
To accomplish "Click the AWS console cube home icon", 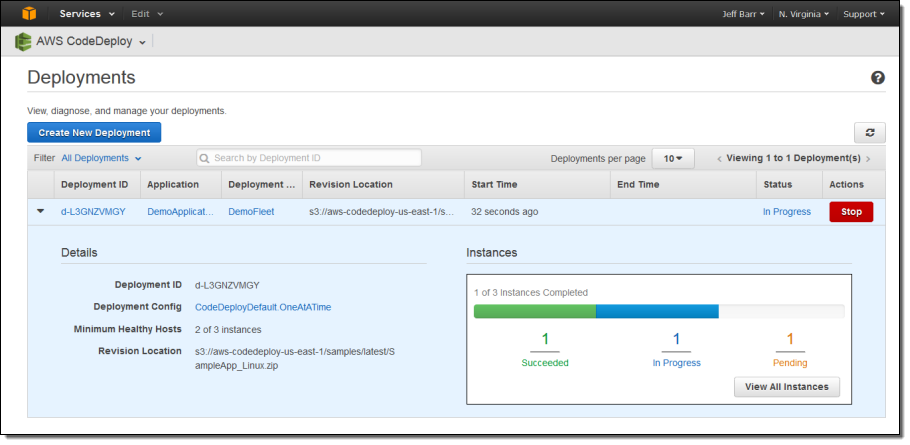I will click(29, 14).
